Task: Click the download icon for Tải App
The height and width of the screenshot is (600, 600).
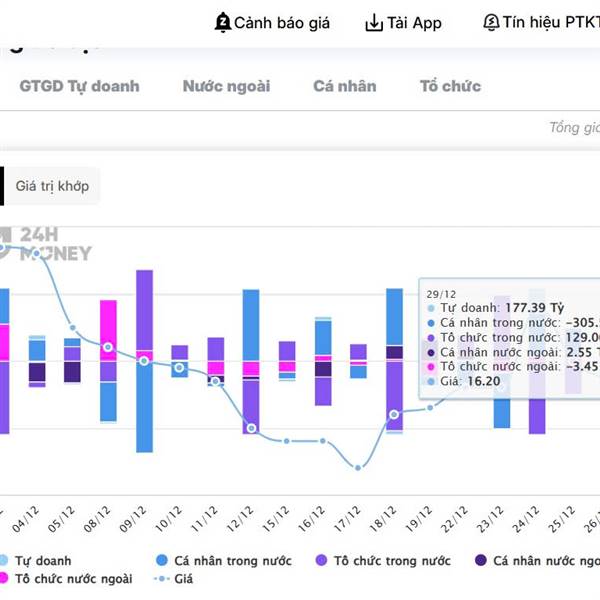Action: pyautogui.click(x=374, y=22)
